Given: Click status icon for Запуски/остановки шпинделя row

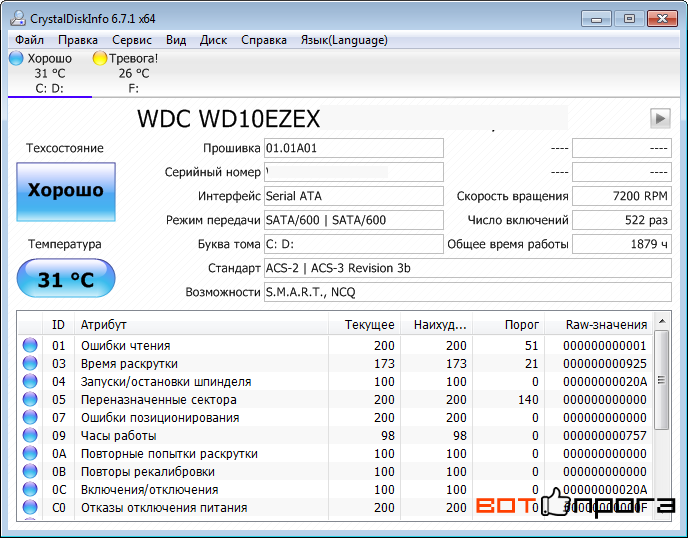Looking at the screenshot, I should pyautogui.click(x=30, y=381).
